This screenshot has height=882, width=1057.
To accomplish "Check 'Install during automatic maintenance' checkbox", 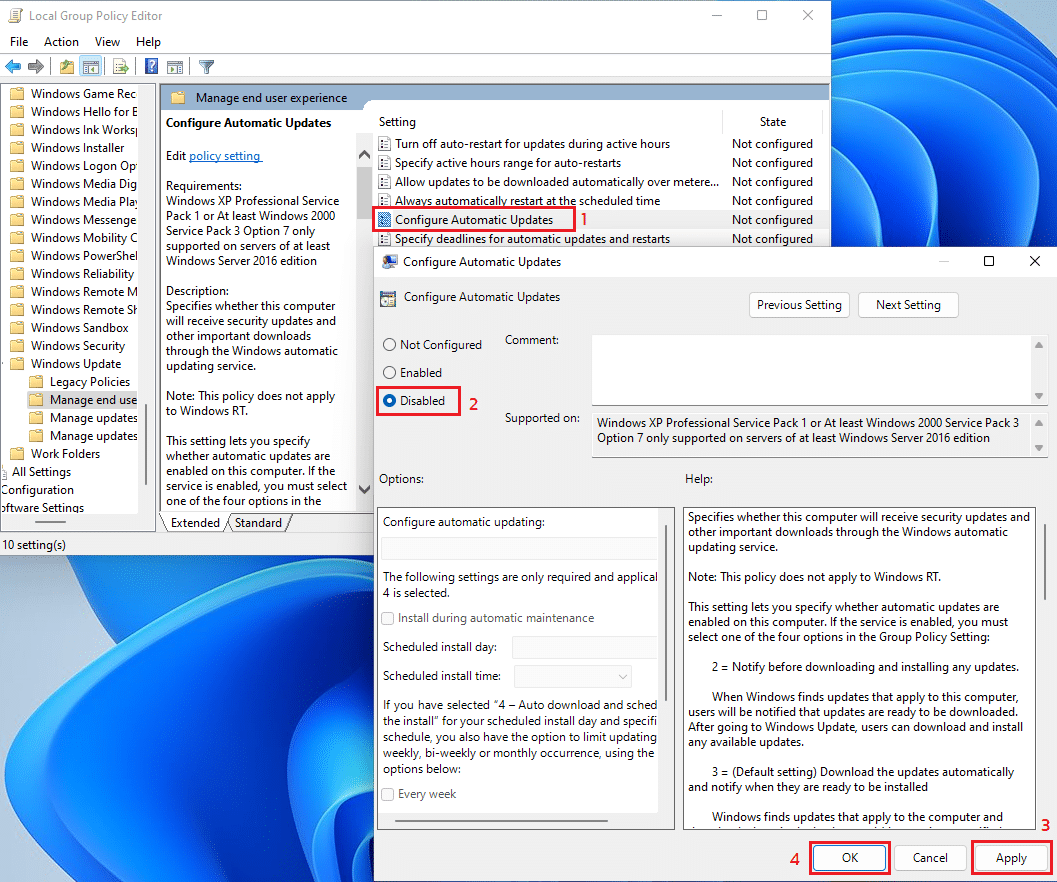I will (x=388, y=618).
